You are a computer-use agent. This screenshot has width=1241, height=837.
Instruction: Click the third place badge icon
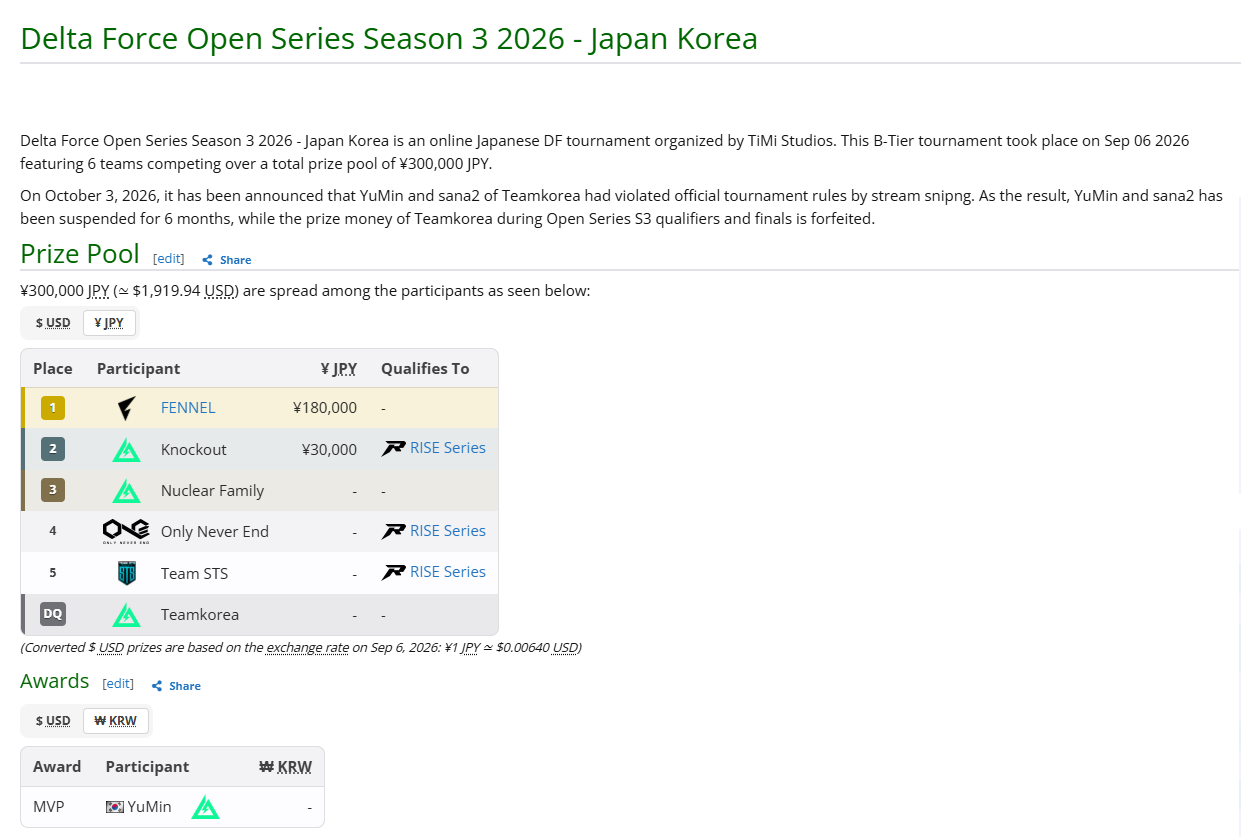[53, 490]
